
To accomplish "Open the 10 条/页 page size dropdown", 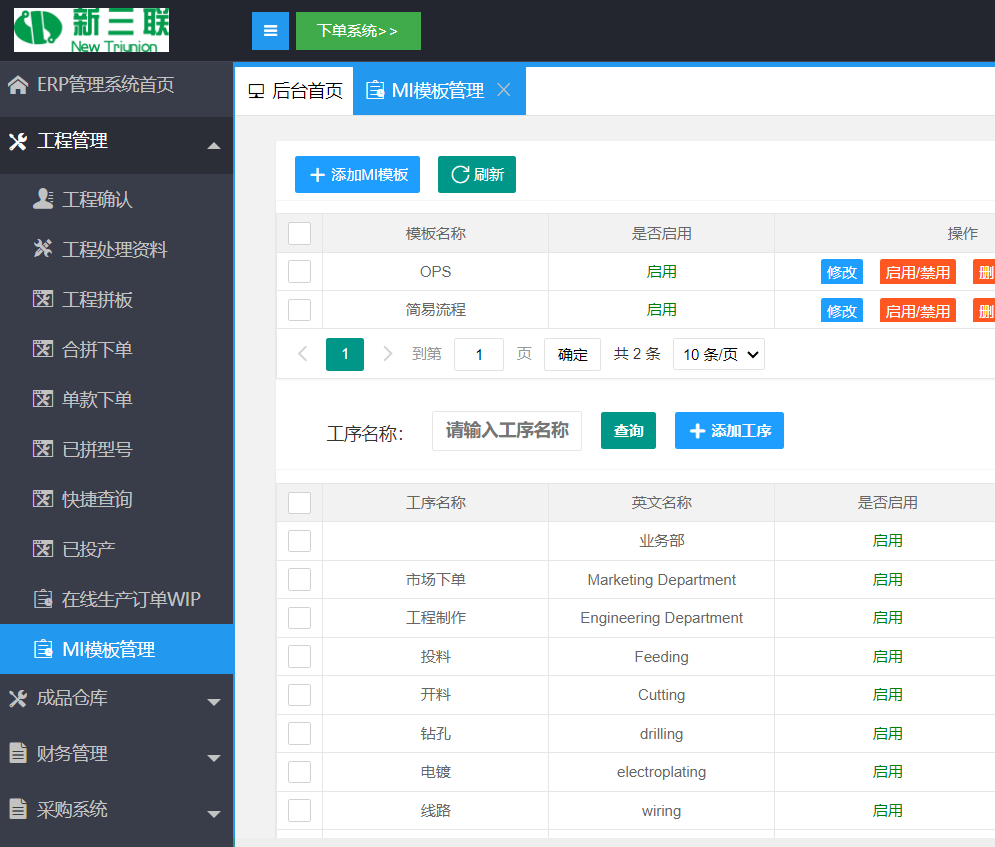I will pyautogui.click(x=719, y=354).
